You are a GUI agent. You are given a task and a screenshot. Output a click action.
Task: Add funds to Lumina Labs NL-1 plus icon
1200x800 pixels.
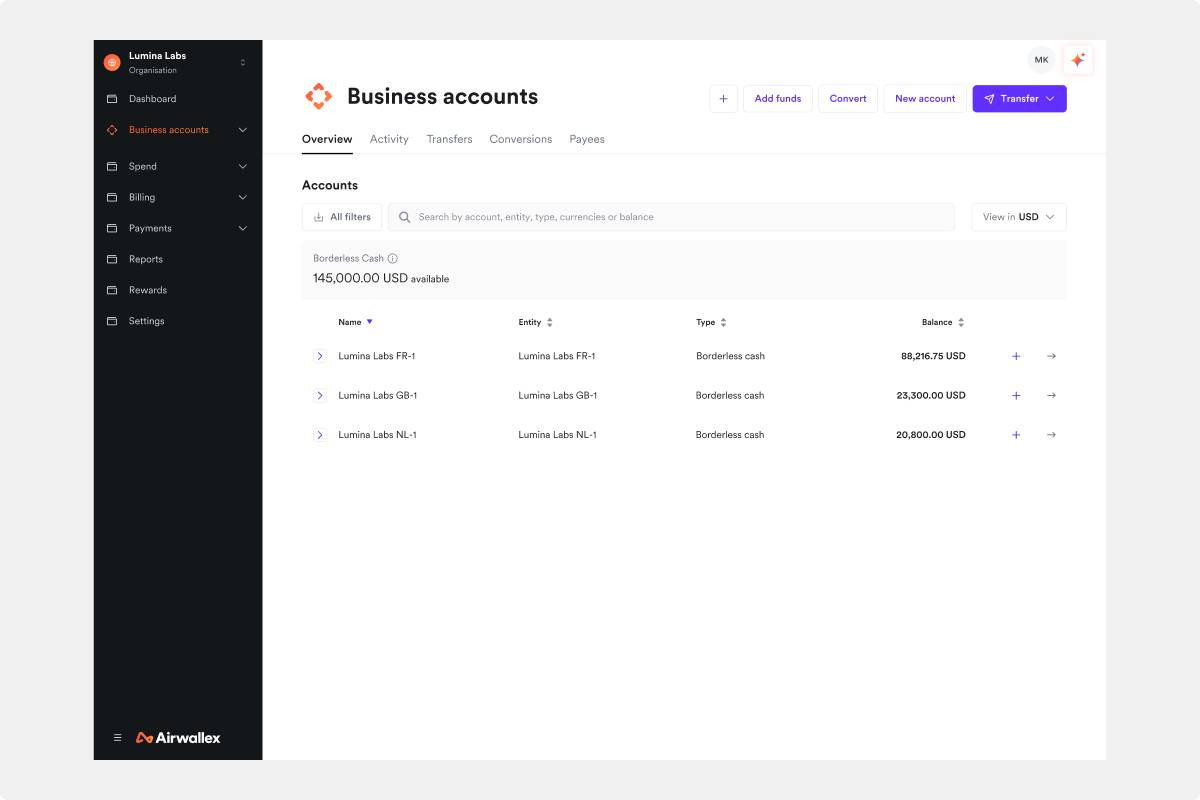pyautogui.click(x=1016, y=435)
